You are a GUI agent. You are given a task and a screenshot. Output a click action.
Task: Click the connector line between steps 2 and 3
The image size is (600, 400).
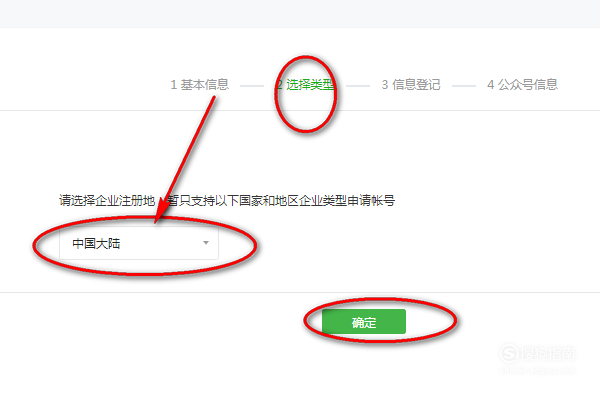358,86
